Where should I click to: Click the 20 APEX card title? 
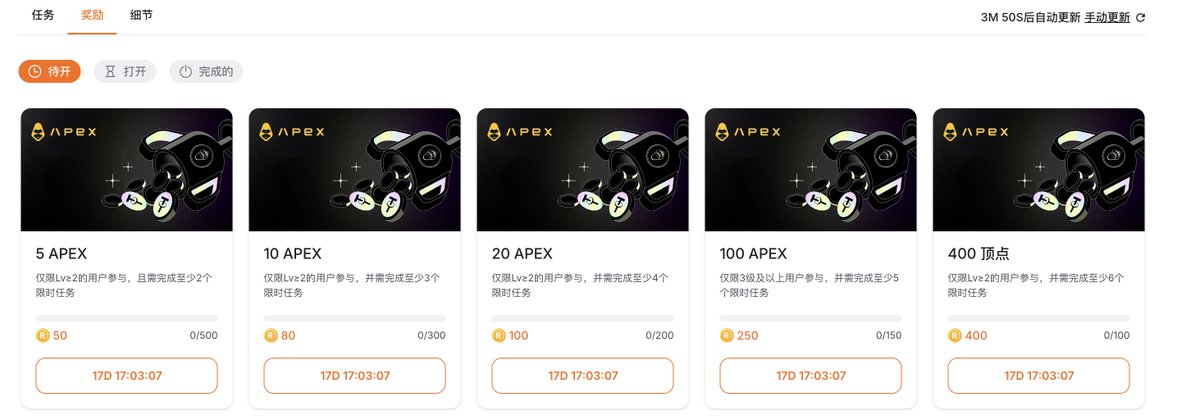click(x=522, y=253)
